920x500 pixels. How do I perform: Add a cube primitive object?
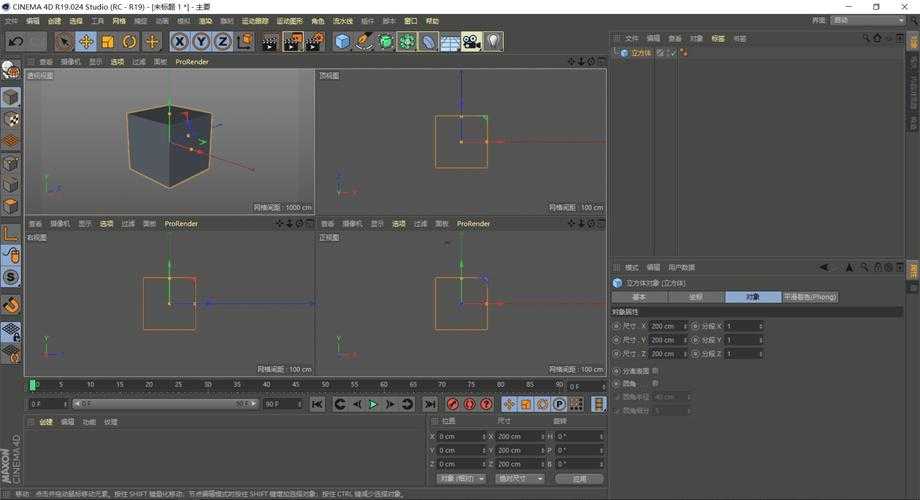pos(343,42)
